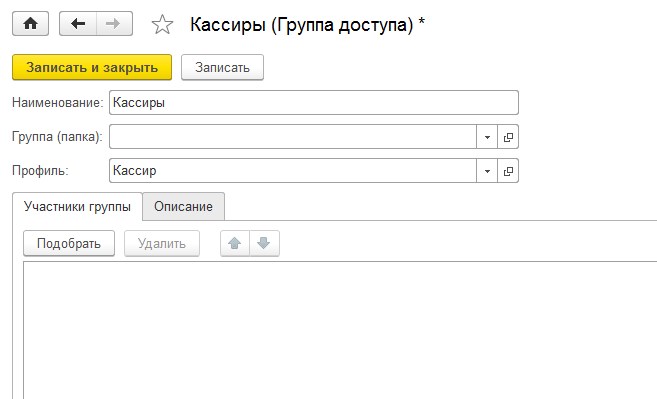Go to the home page icon
This screenshot has height=399, width=657.
pos(30,24)
